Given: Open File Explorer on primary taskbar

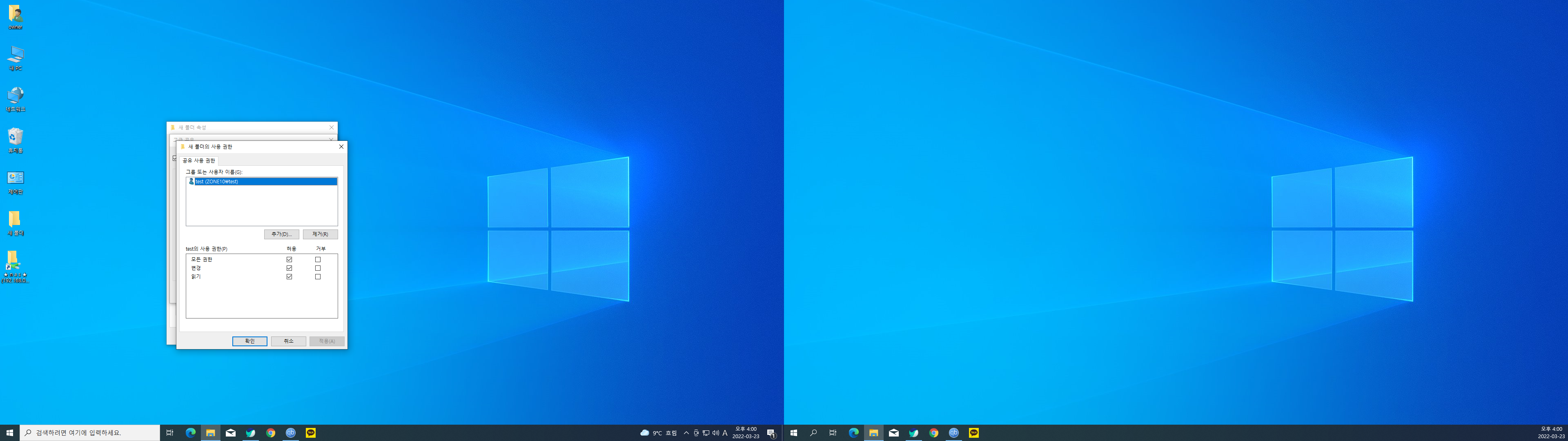Looking at the screenshot, I should click(x=211, y=433).
